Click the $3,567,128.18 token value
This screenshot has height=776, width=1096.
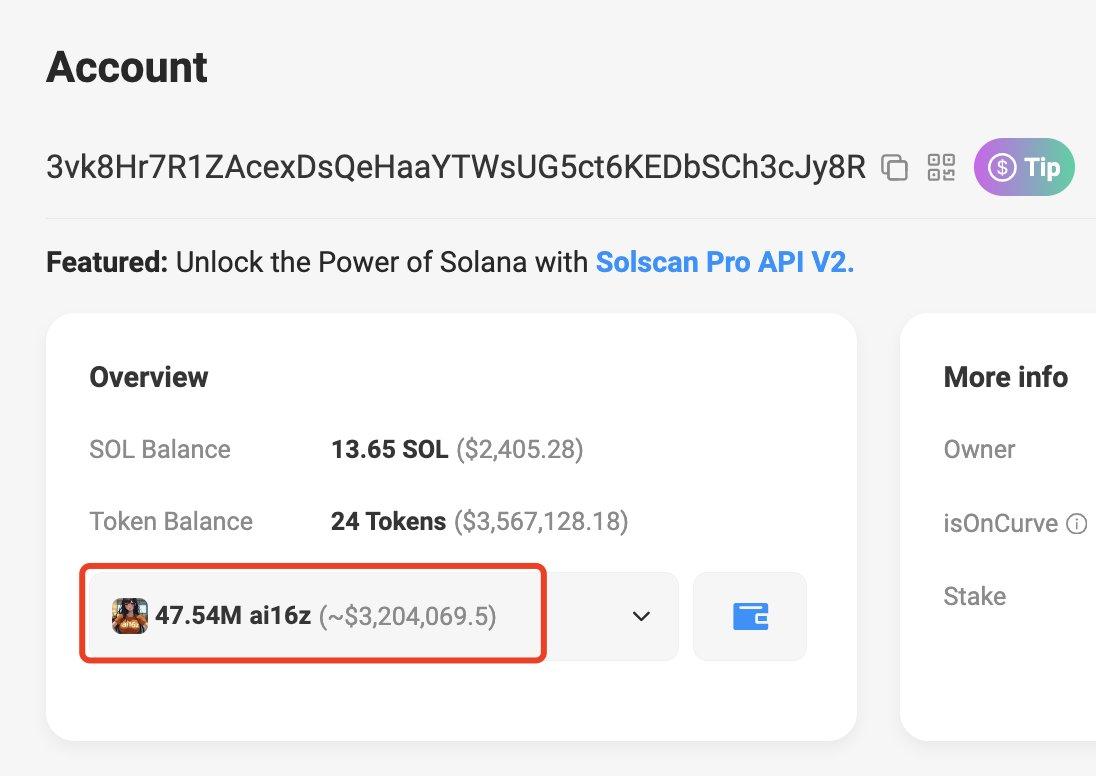[x=541, y=522]
